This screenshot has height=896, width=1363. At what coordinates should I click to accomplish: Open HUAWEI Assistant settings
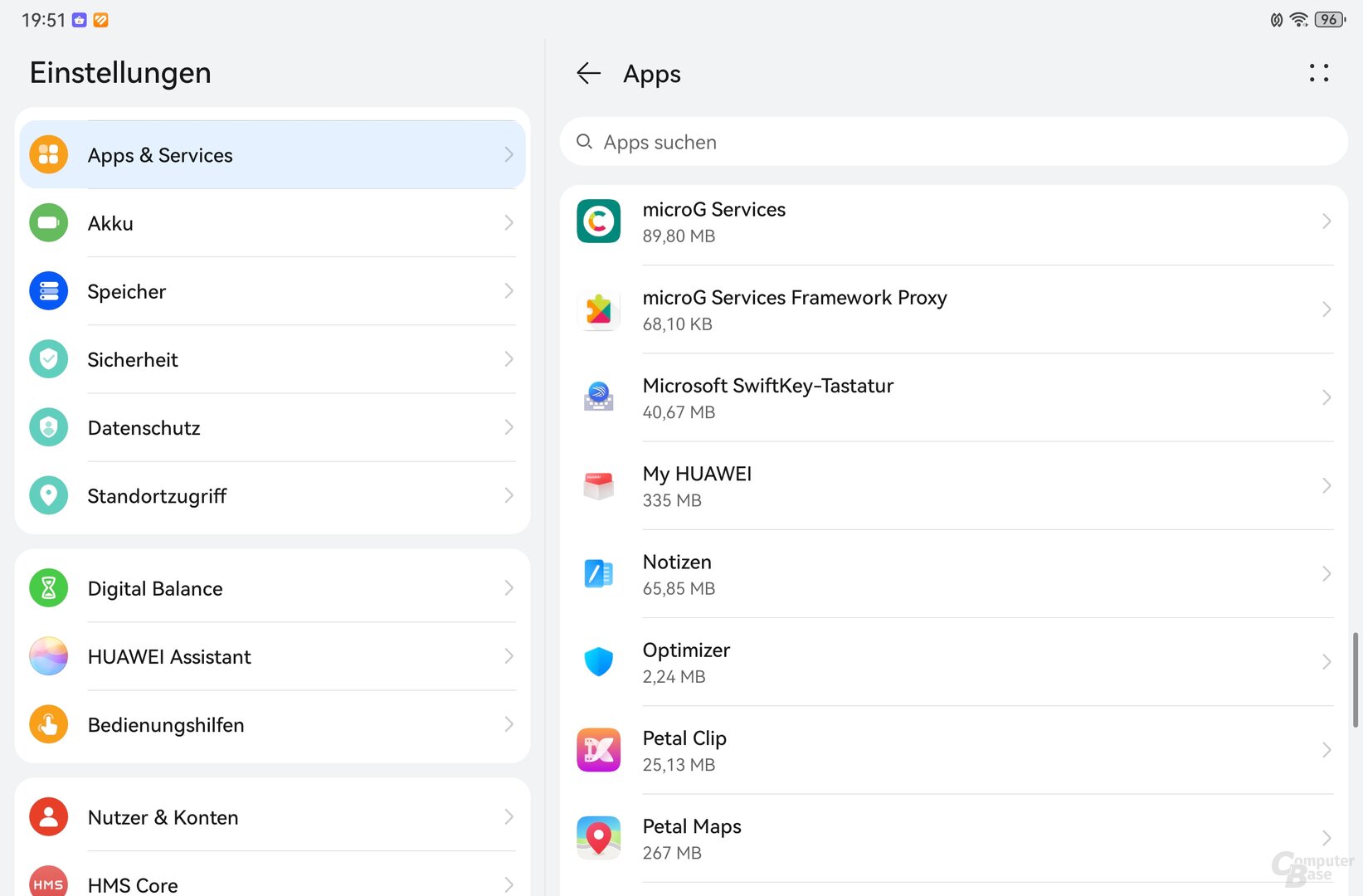pyautogui.click(x=272, y=656)
